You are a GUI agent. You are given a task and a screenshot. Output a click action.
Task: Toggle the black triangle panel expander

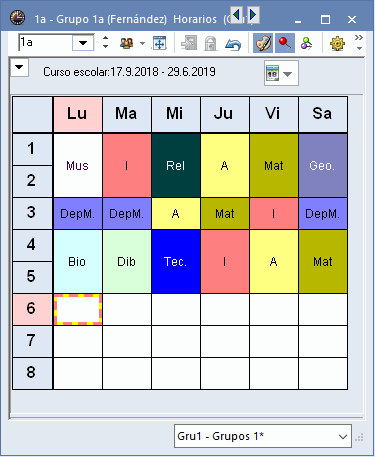(x=19, y=67)
